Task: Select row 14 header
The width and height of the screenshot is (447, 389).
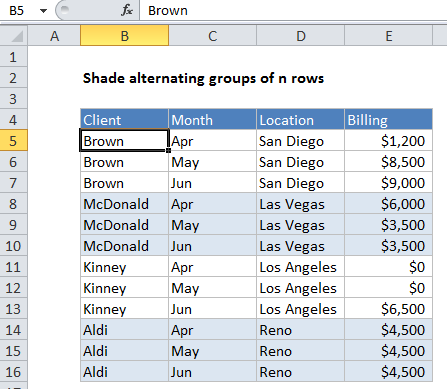Action: click(x=13, y=330)
